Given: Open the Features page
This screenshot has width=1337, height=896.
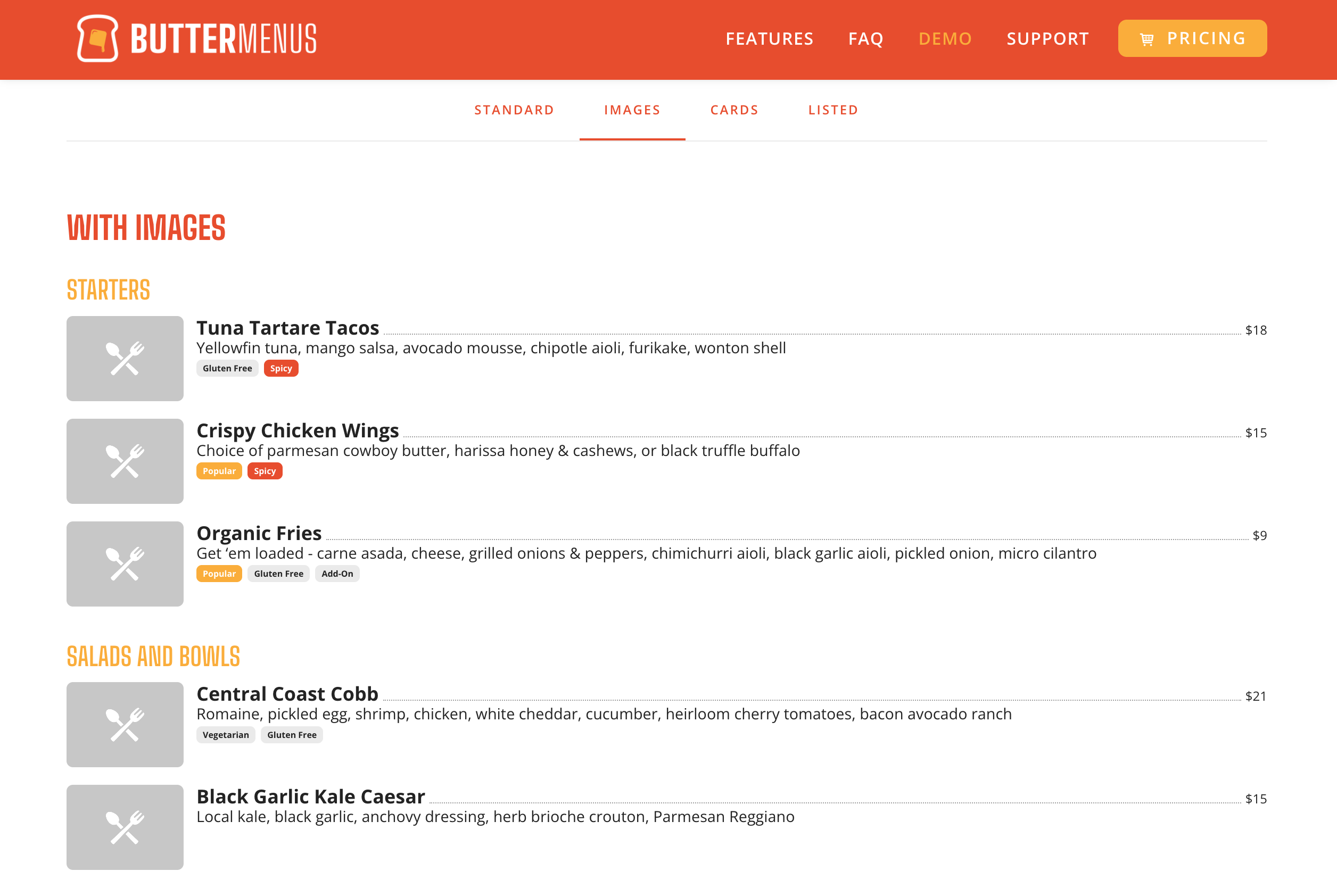Looking at the screenshot, I should pyautogui.click(x=770, y=38).
